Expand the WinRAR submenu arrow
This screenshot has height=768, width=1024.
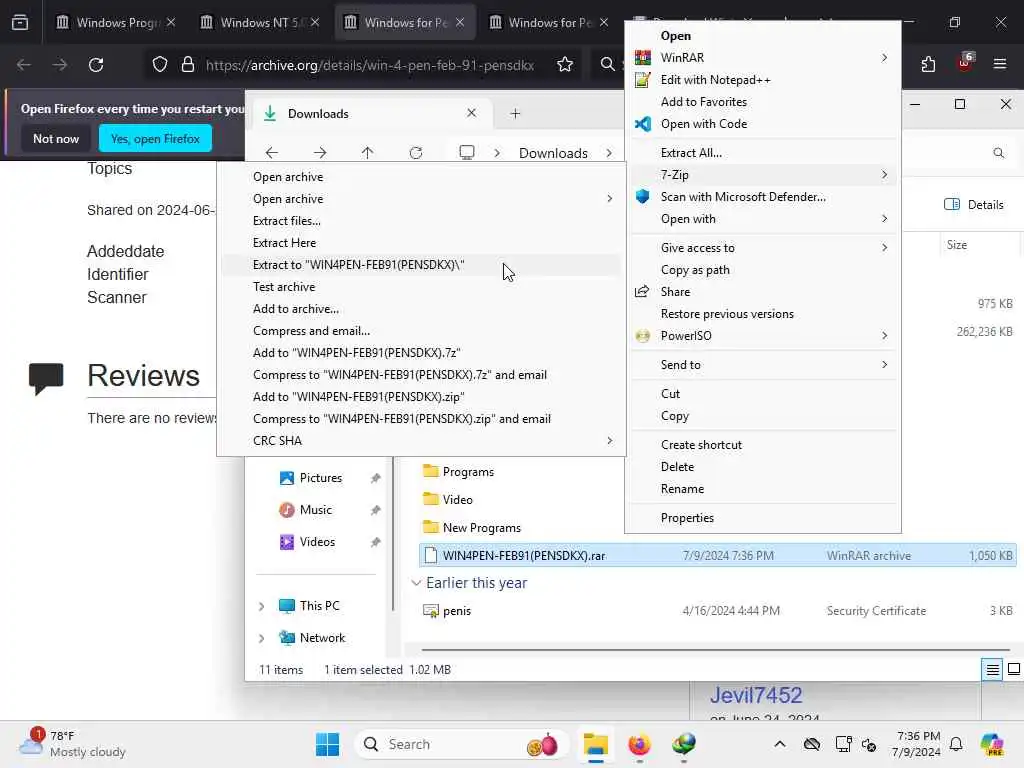coord(884,57)
